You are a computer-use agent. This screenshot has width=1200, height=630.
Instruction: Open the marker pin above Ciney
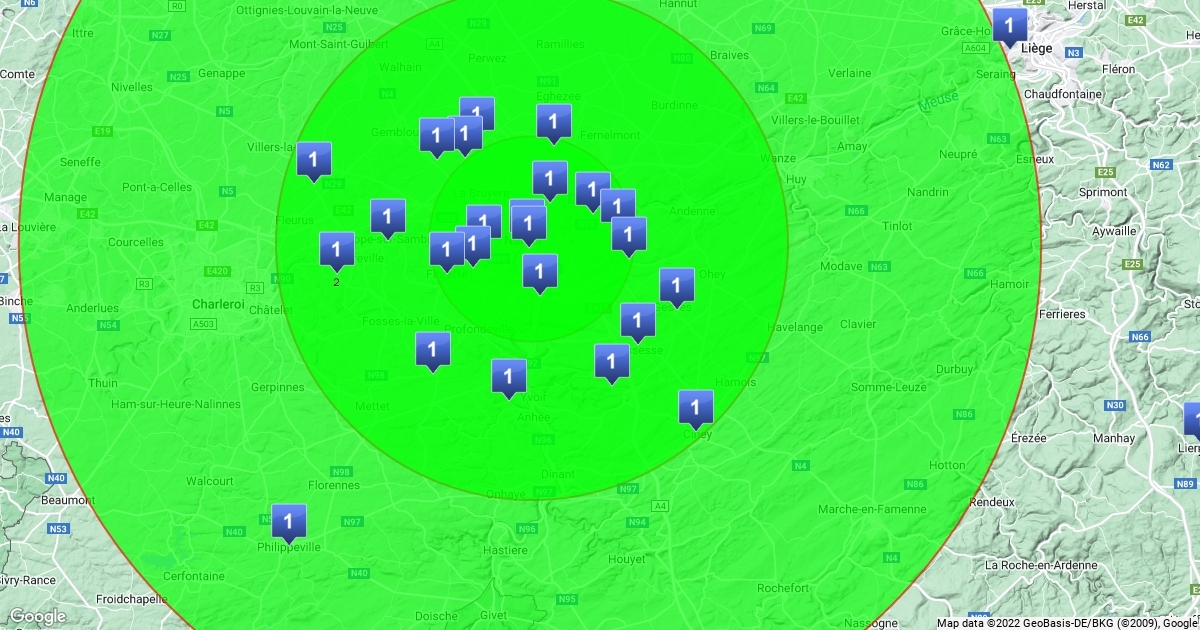click(696, 410)
